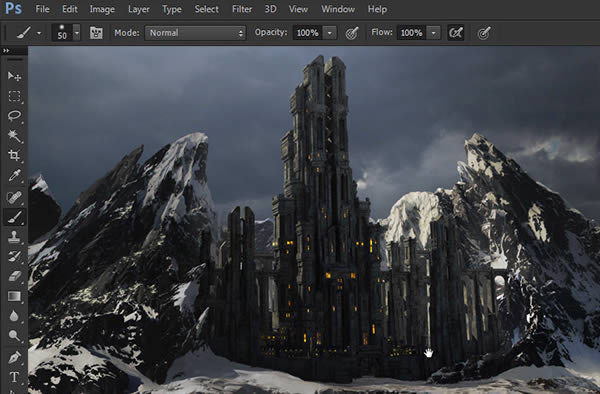Select the Pen tool
Viewport: 600px width, 394px height.
click(14, 358)
